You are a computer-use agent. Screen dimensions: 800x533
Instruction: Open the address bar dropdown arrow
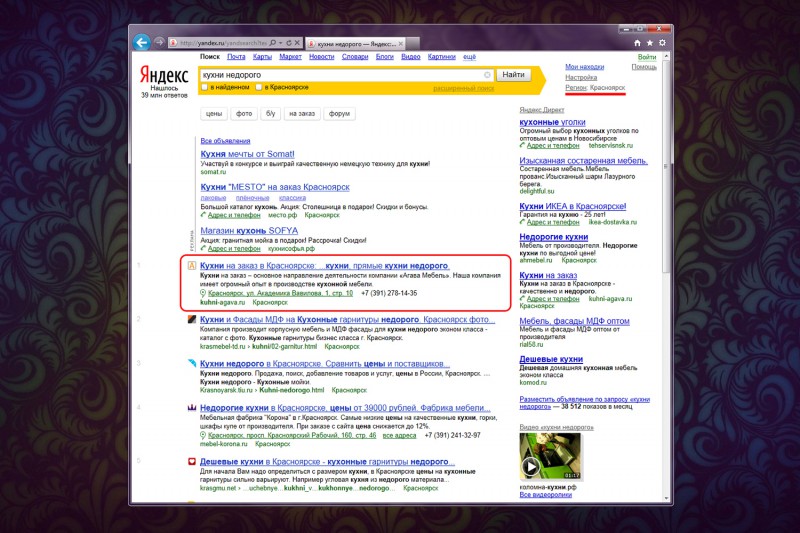(280, 43)
